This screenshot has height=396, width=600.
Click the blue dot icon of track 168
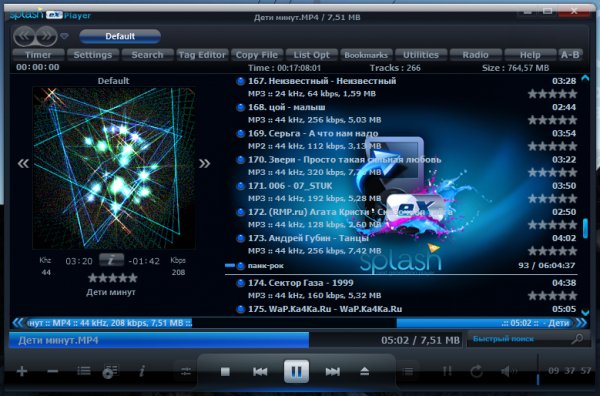pos(240,108)
